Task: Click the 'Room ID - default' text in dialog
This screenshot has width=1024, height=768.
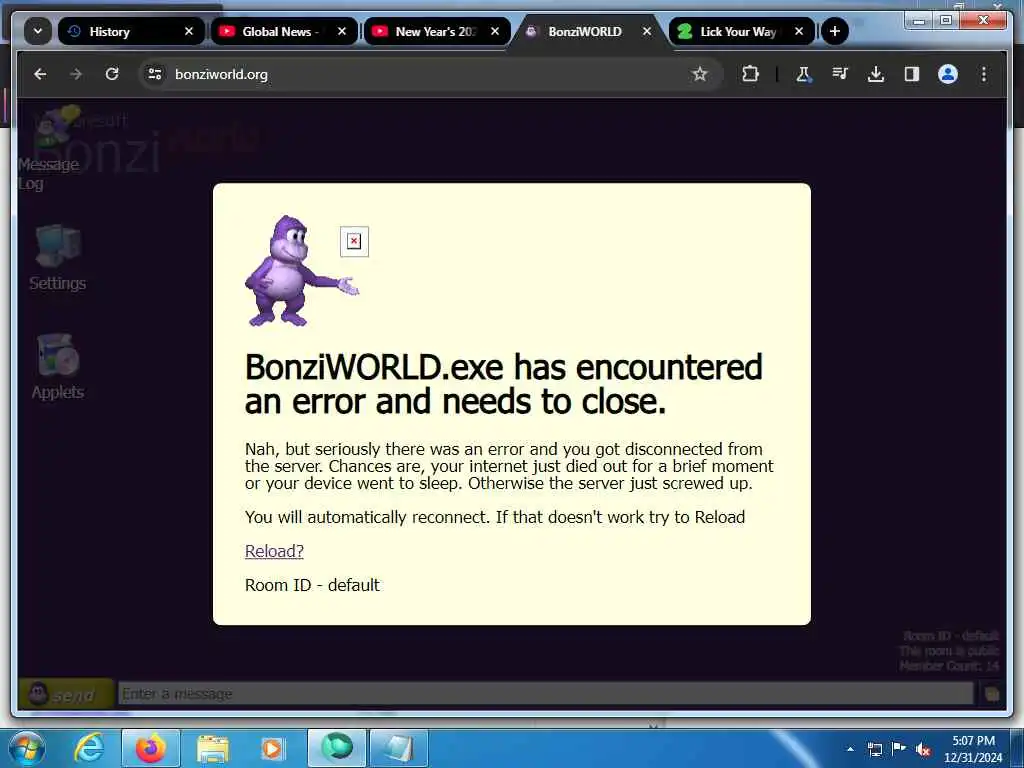Action: pos(312,585)
